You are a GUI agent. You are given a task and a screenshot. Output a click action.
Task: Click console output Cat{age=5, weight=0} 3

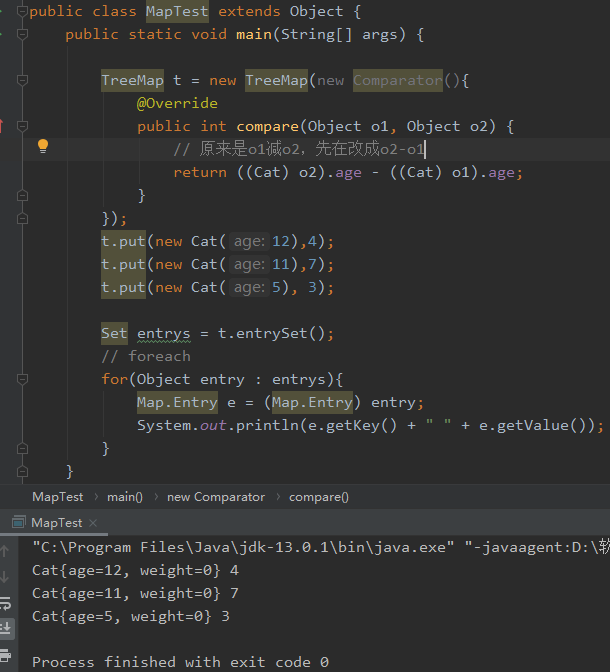tap(131, 616)
